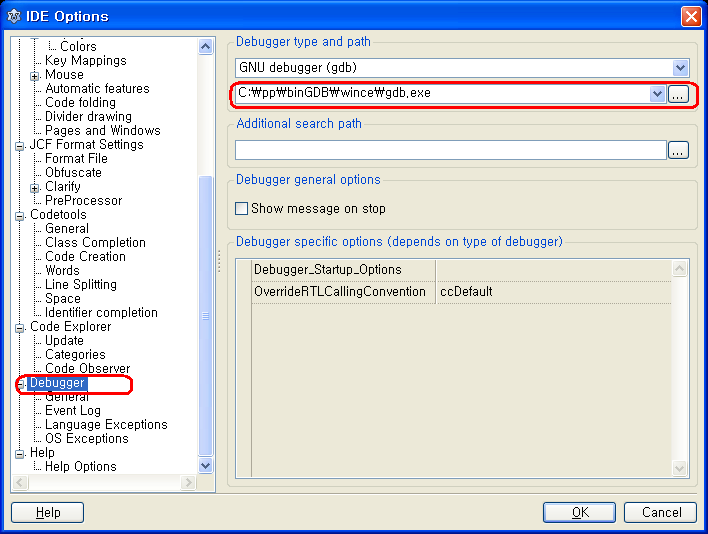Viewport: 708px width, 534px height.
Task: Select Divider drawing in the tree
Action: pos(88,116)
